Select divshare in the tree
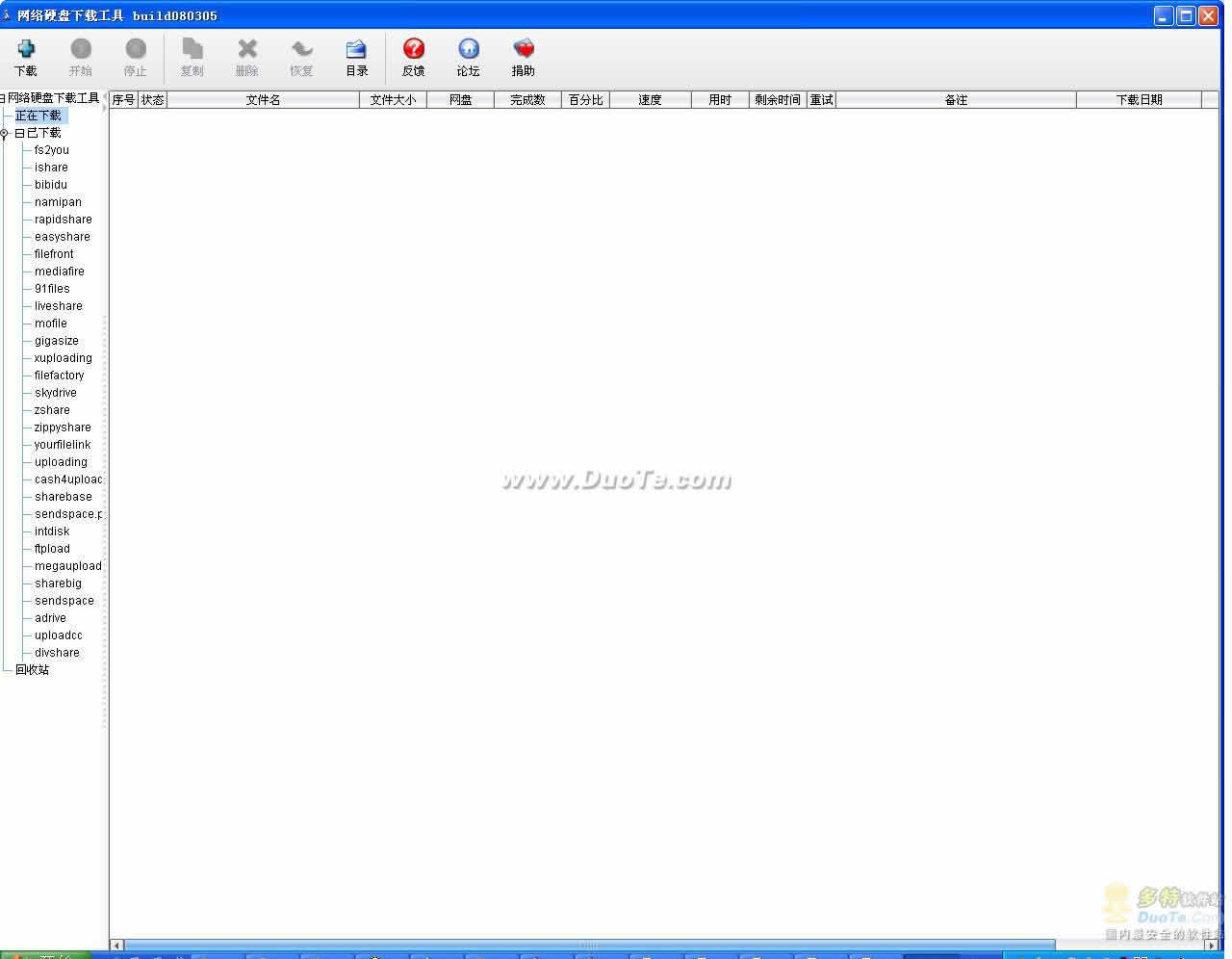Viewport: 1232px width, 959px height. [57, 653]
